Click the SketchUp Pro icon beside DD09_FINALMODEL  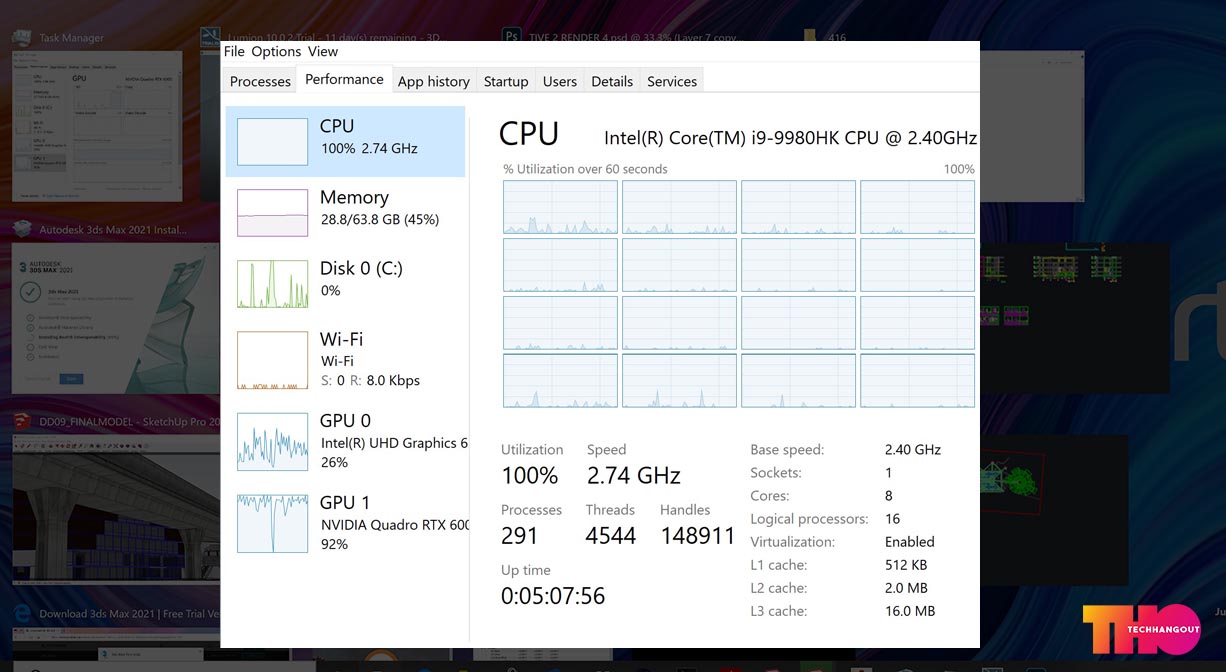click(21, 421)
